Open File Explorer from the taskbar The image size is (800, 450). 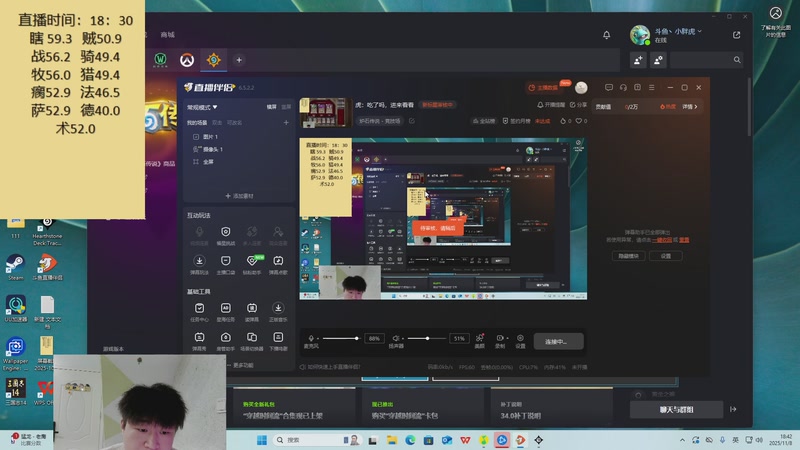(392, 440)
